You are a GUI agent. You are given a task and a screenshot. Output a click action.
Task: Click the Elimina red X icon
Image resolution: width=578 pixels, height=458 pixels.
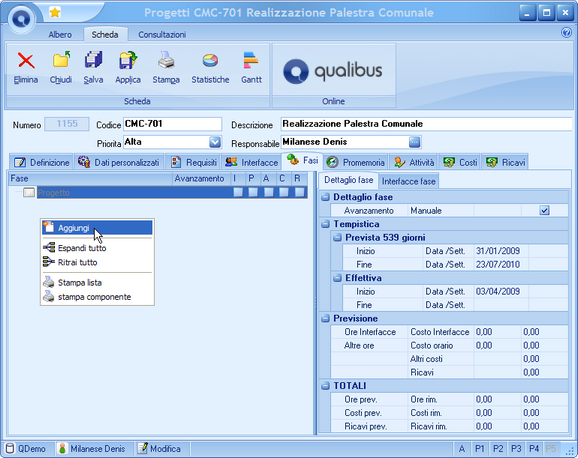point(26,61)
